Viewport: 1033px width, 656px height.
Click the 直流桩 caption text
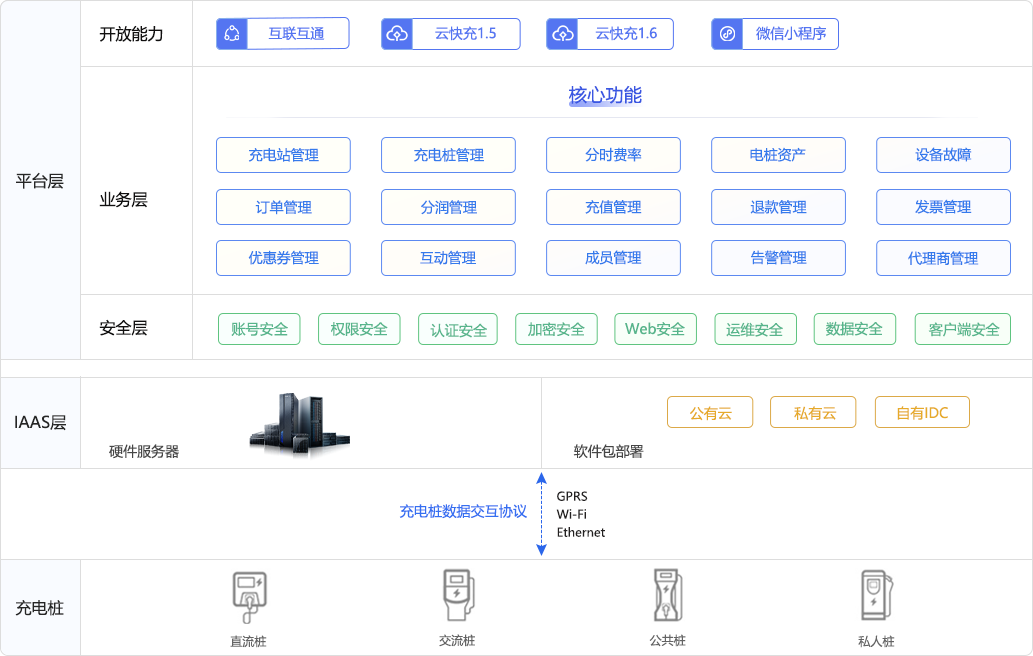[248, 641]
